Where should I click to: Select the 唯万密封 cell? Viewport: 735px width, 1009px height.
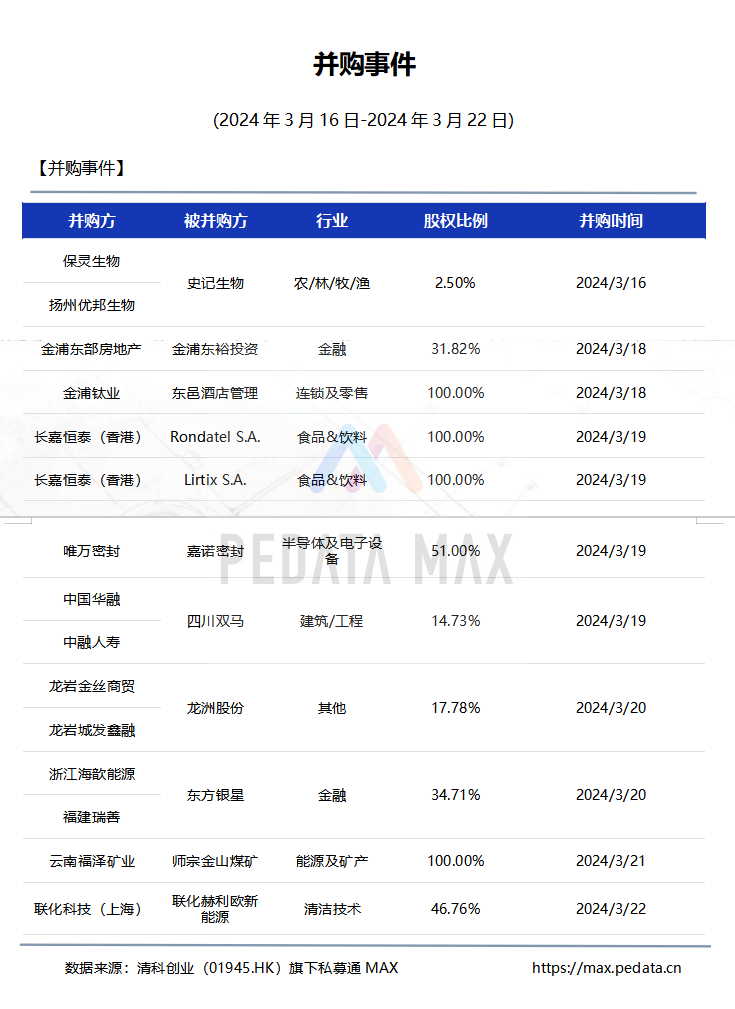91,551
